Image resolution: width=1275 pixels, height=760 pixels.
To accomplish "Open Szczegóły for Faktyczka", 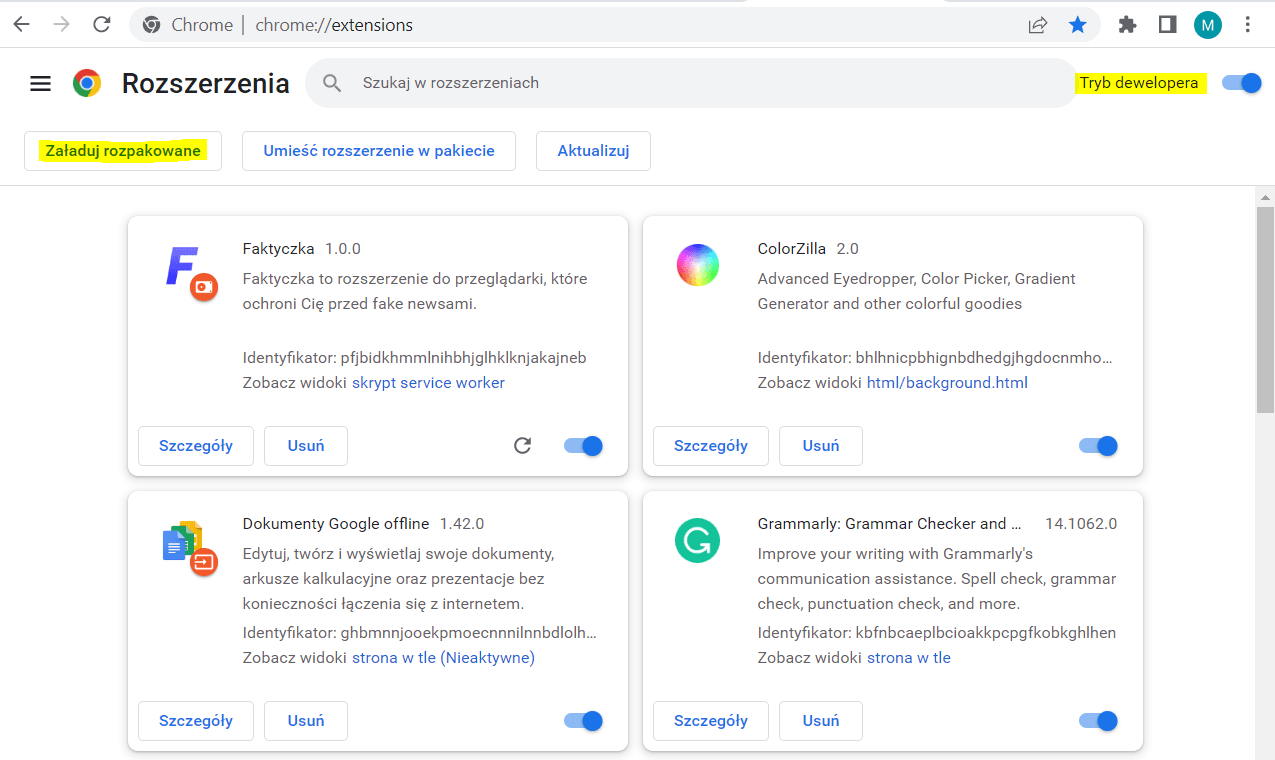I will (x=196, y=446).
